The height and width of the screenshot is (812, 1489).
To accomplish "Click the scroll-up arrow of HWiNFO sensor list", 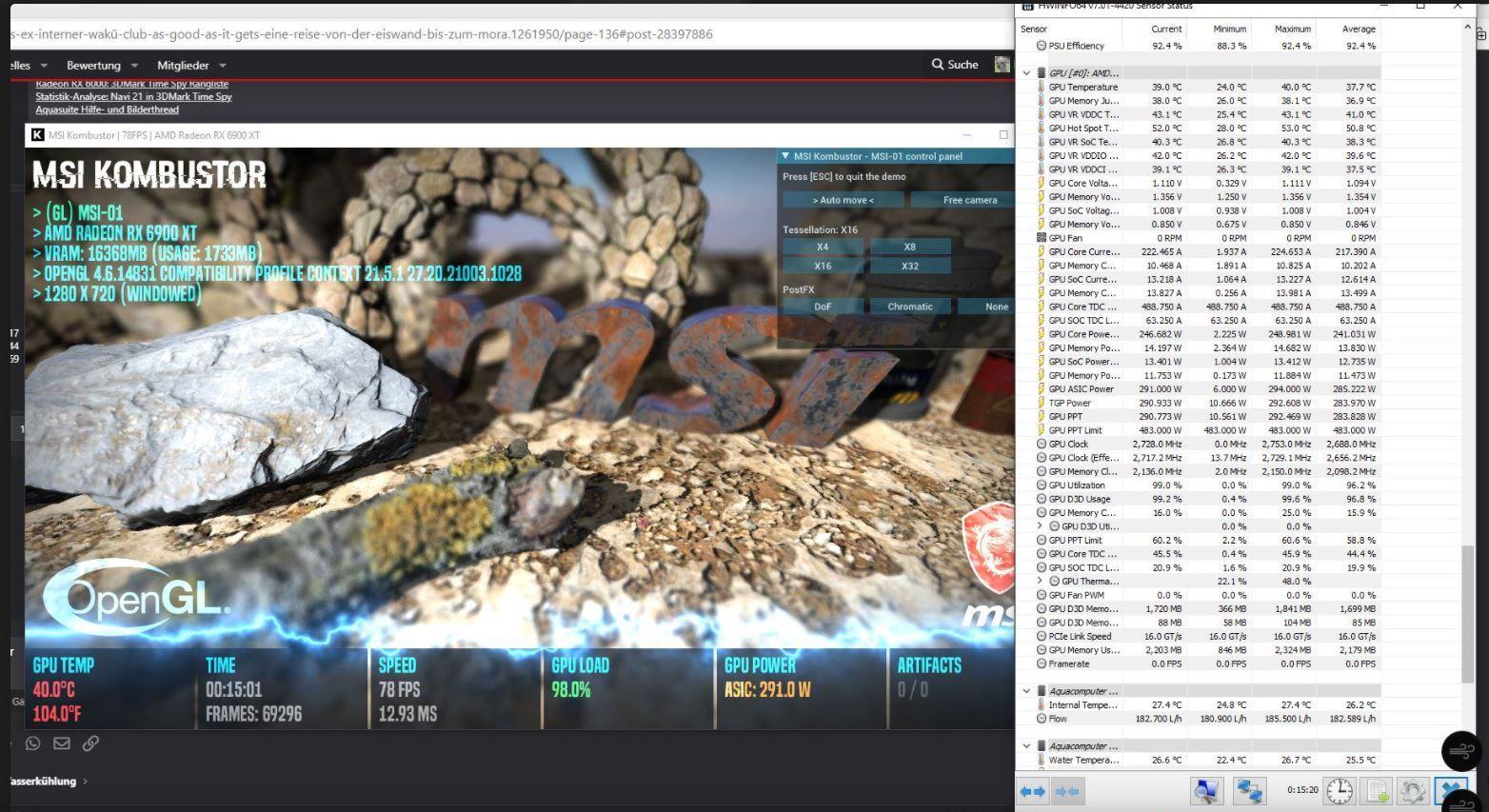I will pos(1467,30).
